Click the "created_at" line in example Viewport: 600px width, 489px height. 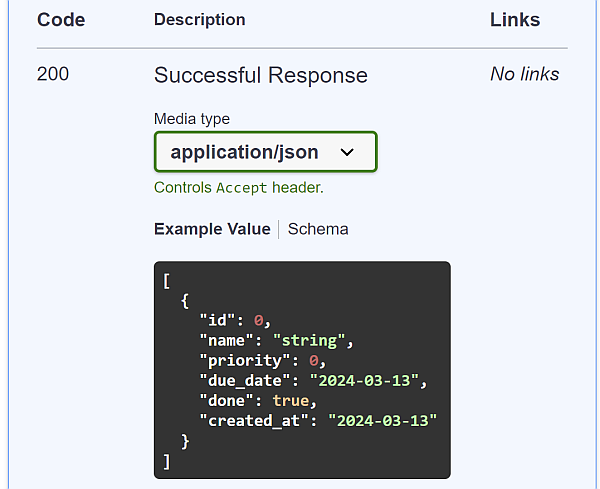pyautogui.click(x=318, y=421)
